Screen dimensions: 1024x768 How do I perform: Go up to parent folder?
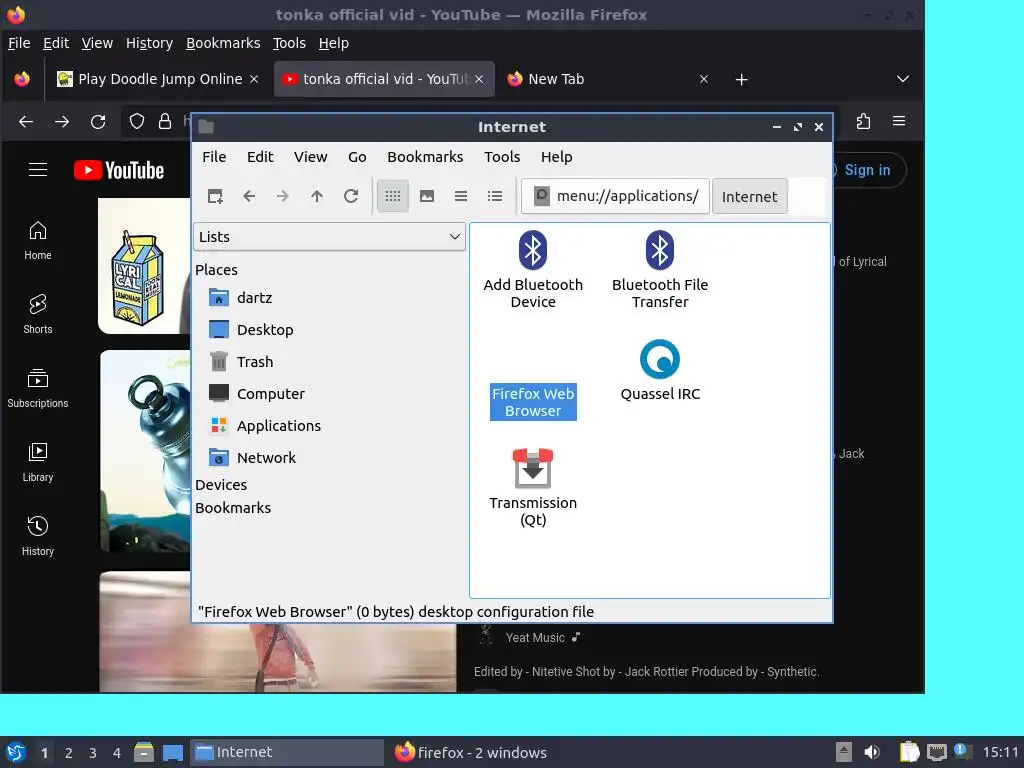(317, 196)
